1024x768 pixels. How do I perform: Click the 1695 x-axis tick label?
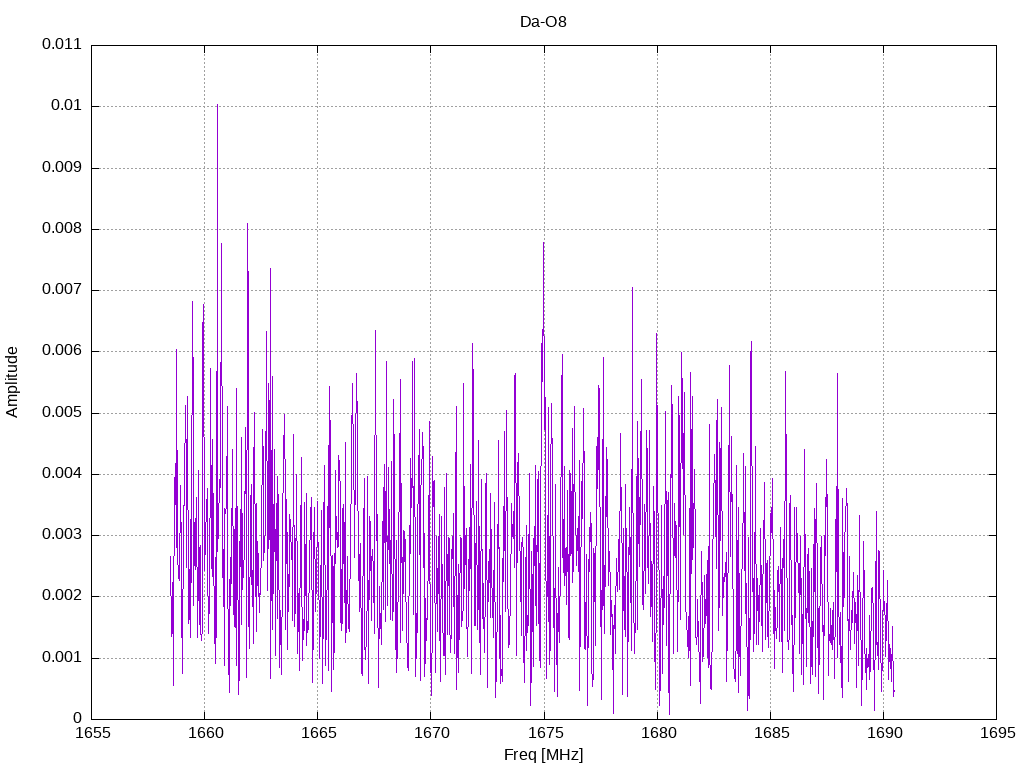click(998, 733)
